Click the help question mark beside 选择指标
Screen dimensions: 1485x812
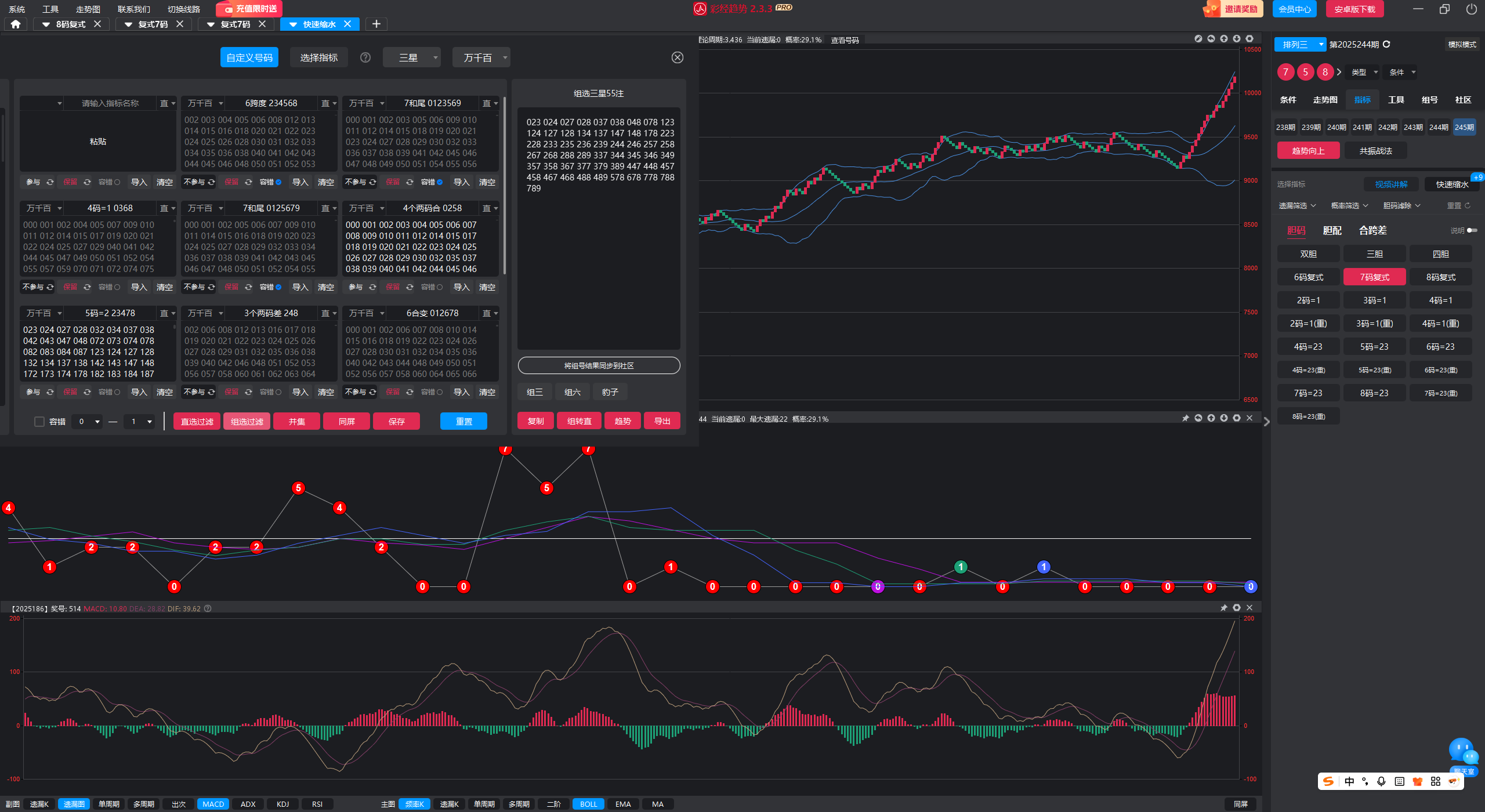click(365, 57)
